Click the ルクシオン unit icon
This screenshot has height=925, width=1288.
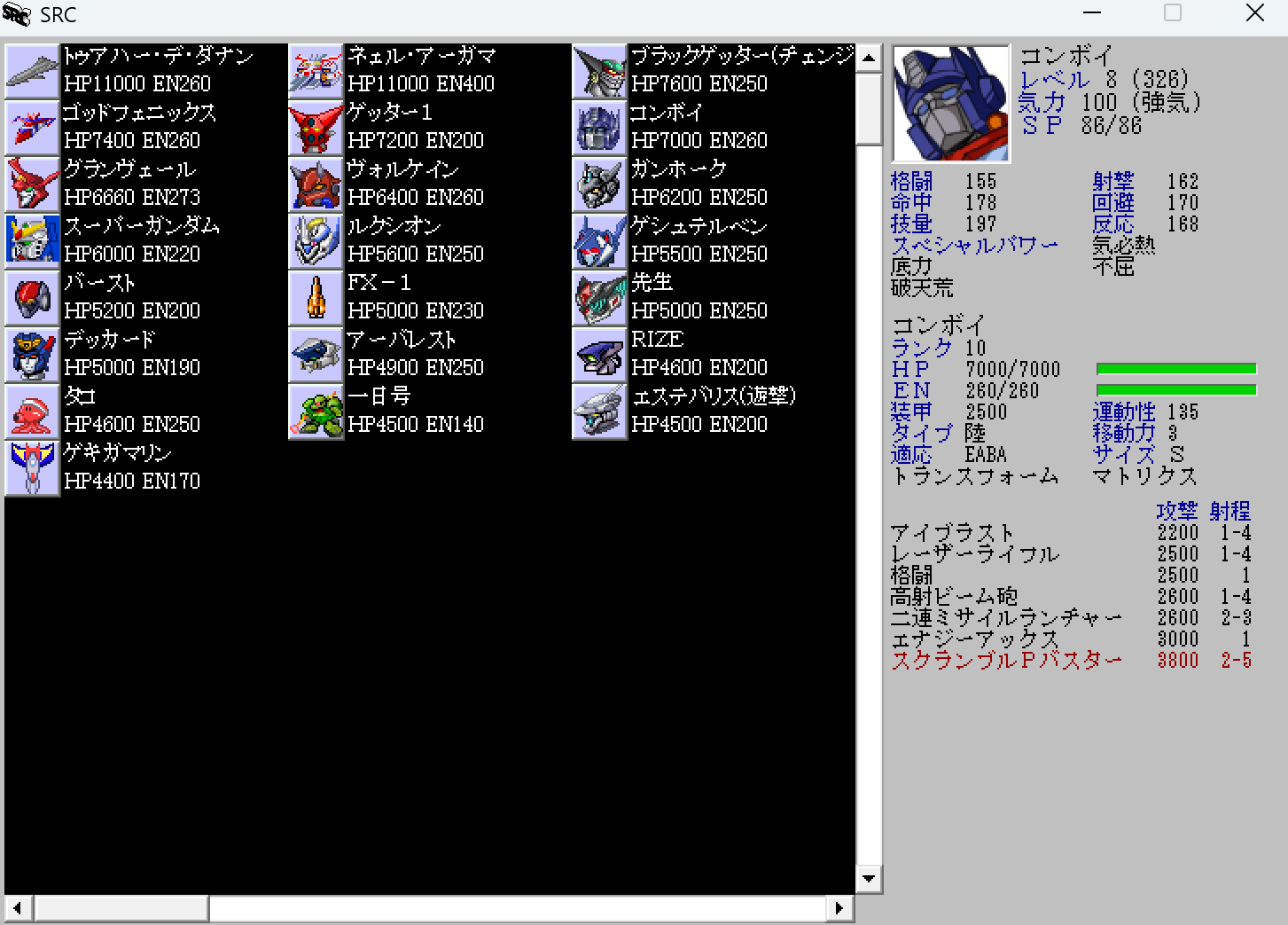[316, 241]
